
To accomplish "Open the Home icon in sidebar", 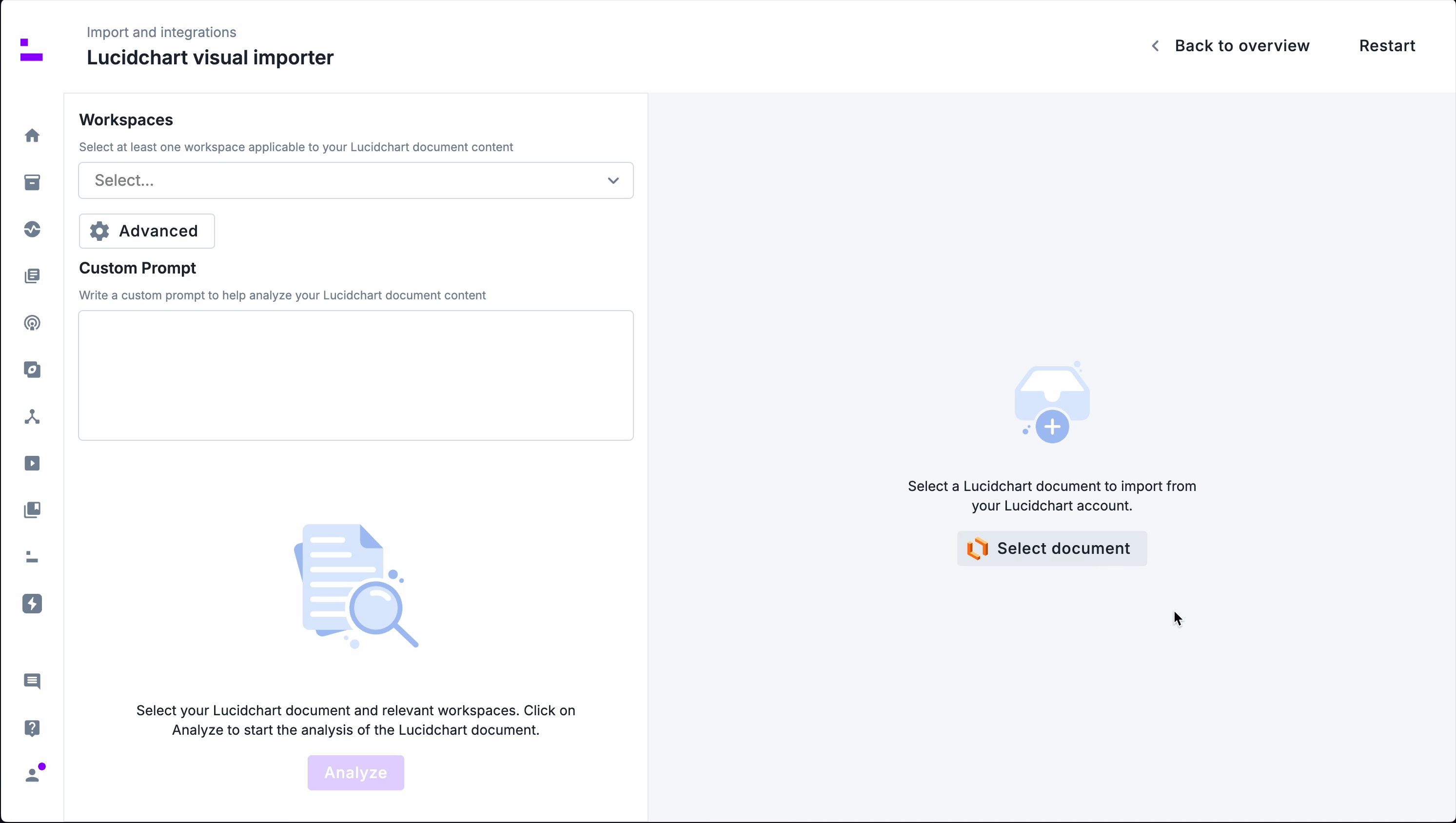I will pyautogui.click(x=32, y=136).
